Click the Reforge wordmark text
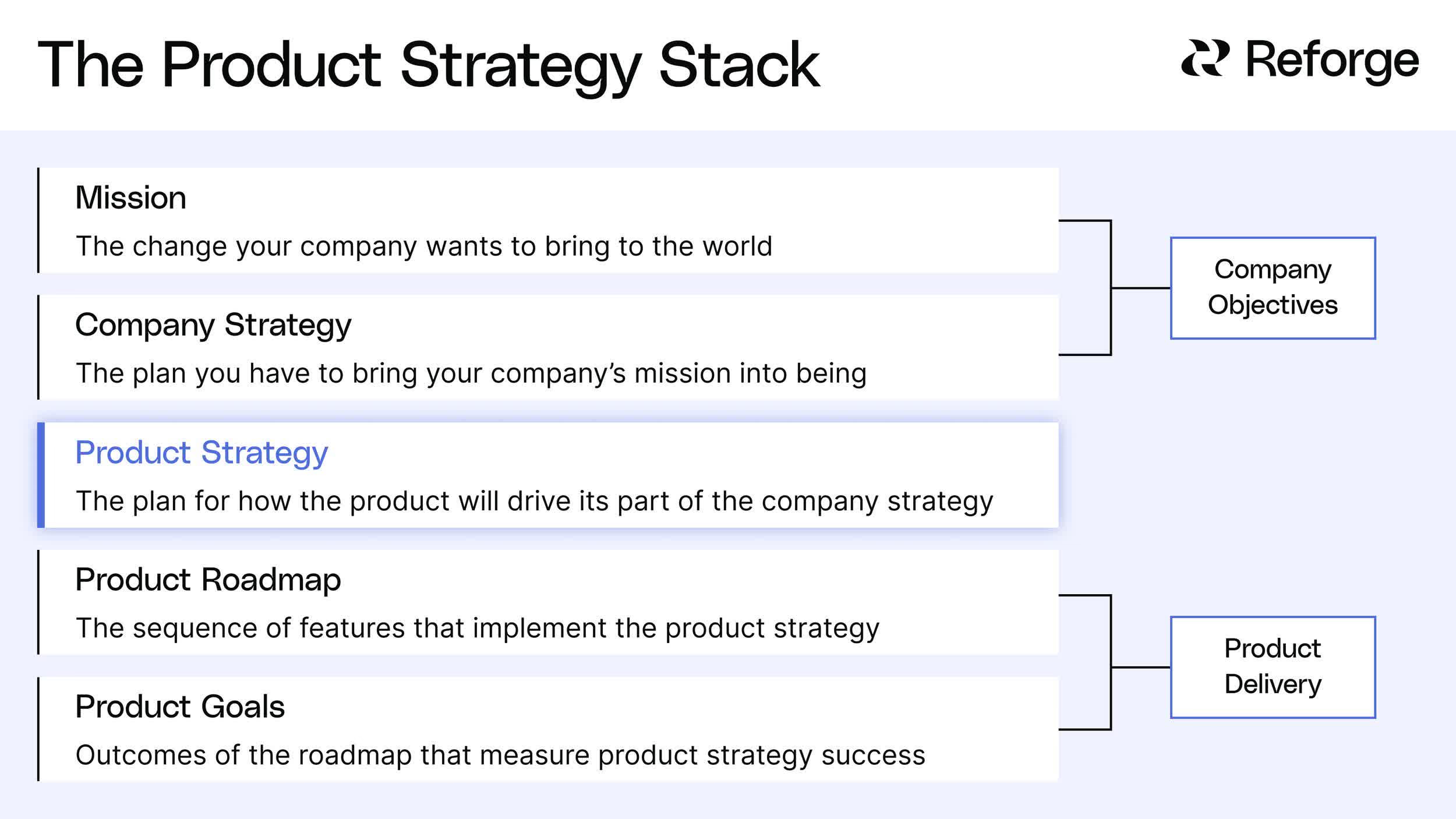 [x=1332, y=61]
